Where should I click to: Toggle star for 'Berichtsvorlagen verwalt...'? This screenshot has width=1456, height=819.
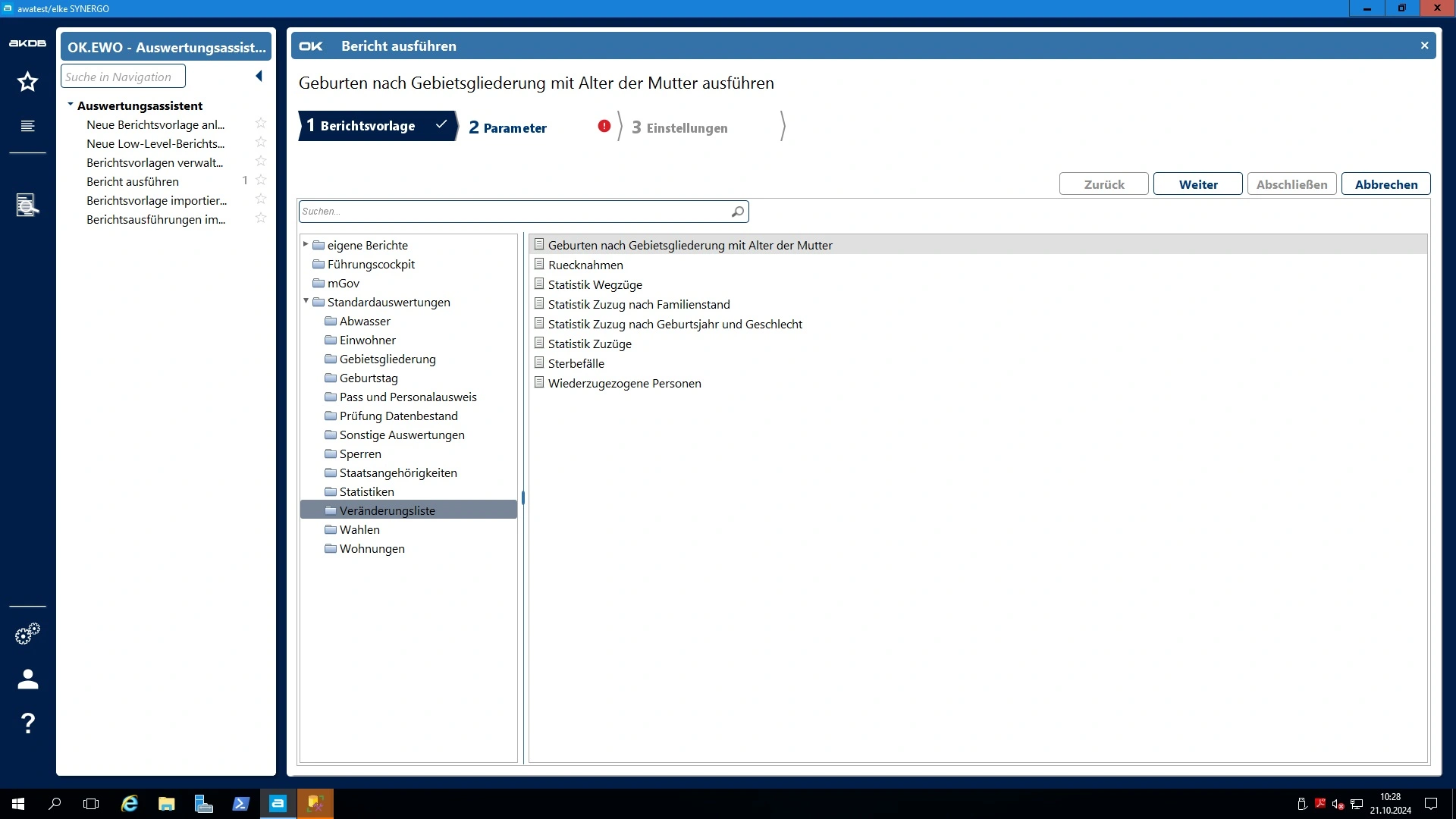(x=261, y=162)
